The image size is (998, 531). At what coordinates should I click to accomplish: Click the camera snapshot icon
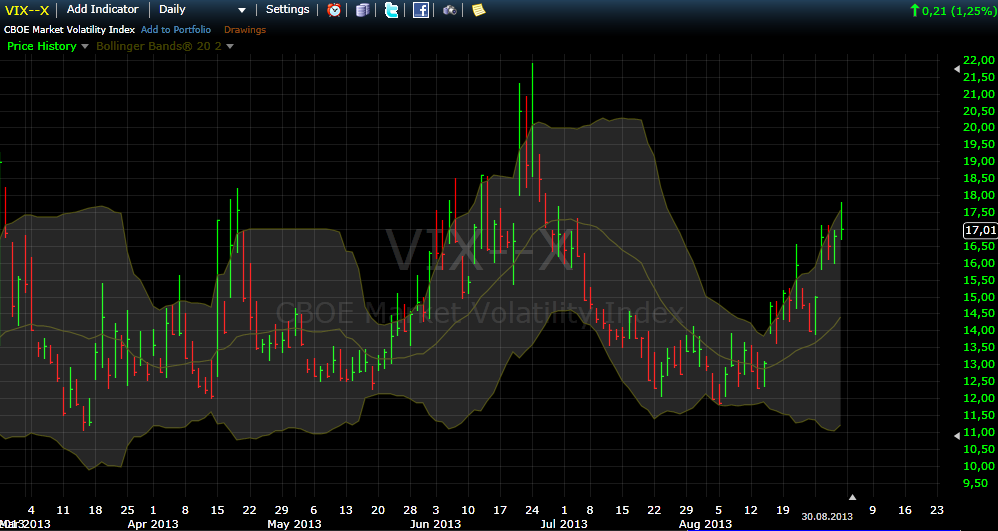click(x=450, y=10)
